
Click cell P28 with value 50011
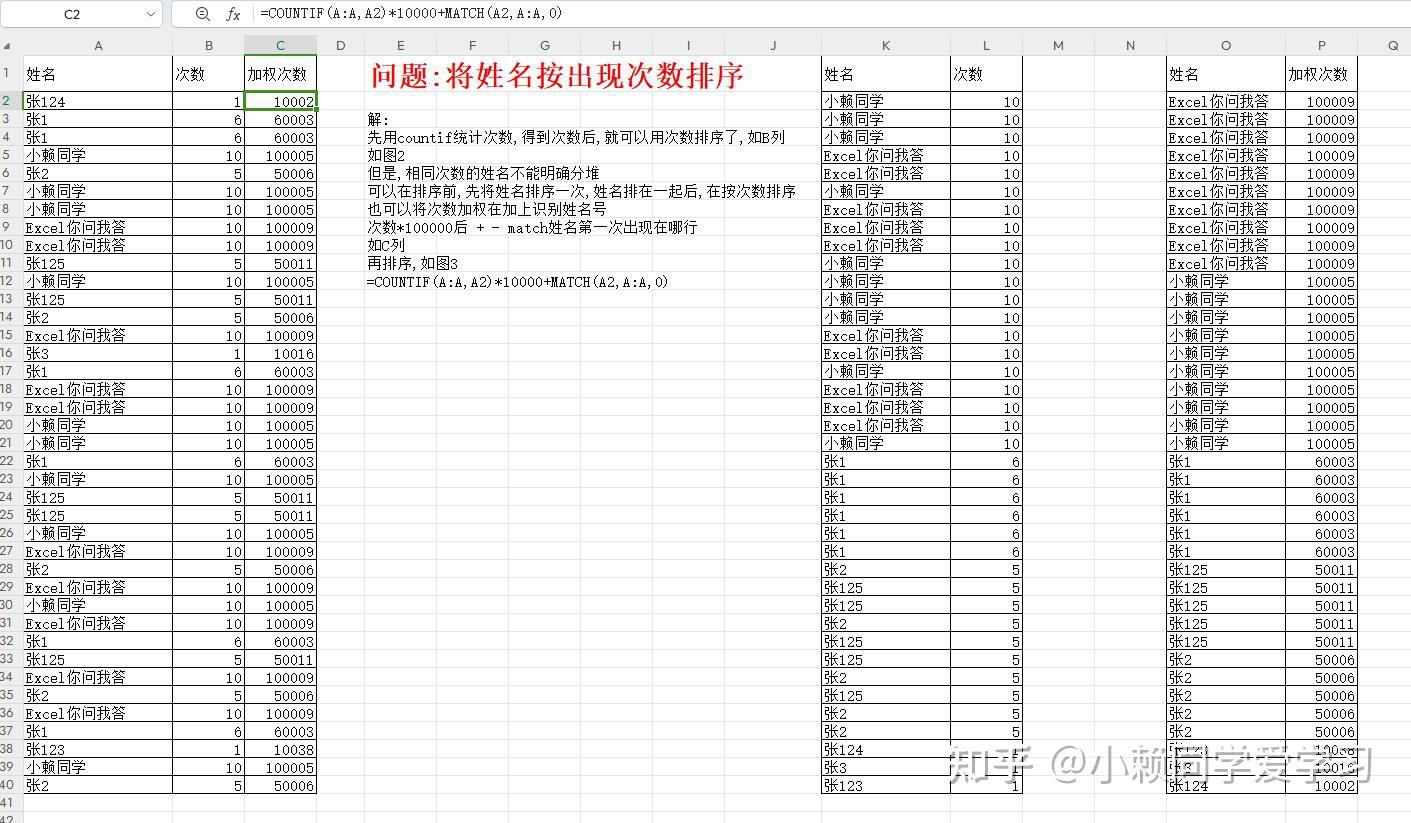(x=1321, y=569)
